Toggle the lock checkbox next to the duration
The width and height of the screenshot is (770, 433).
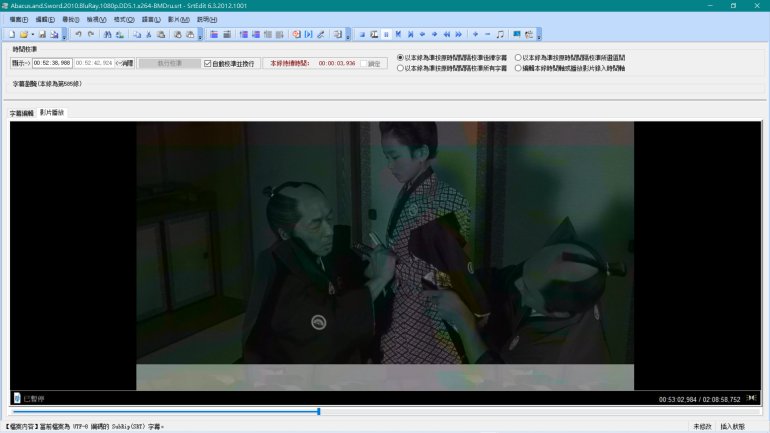(364, 64)
